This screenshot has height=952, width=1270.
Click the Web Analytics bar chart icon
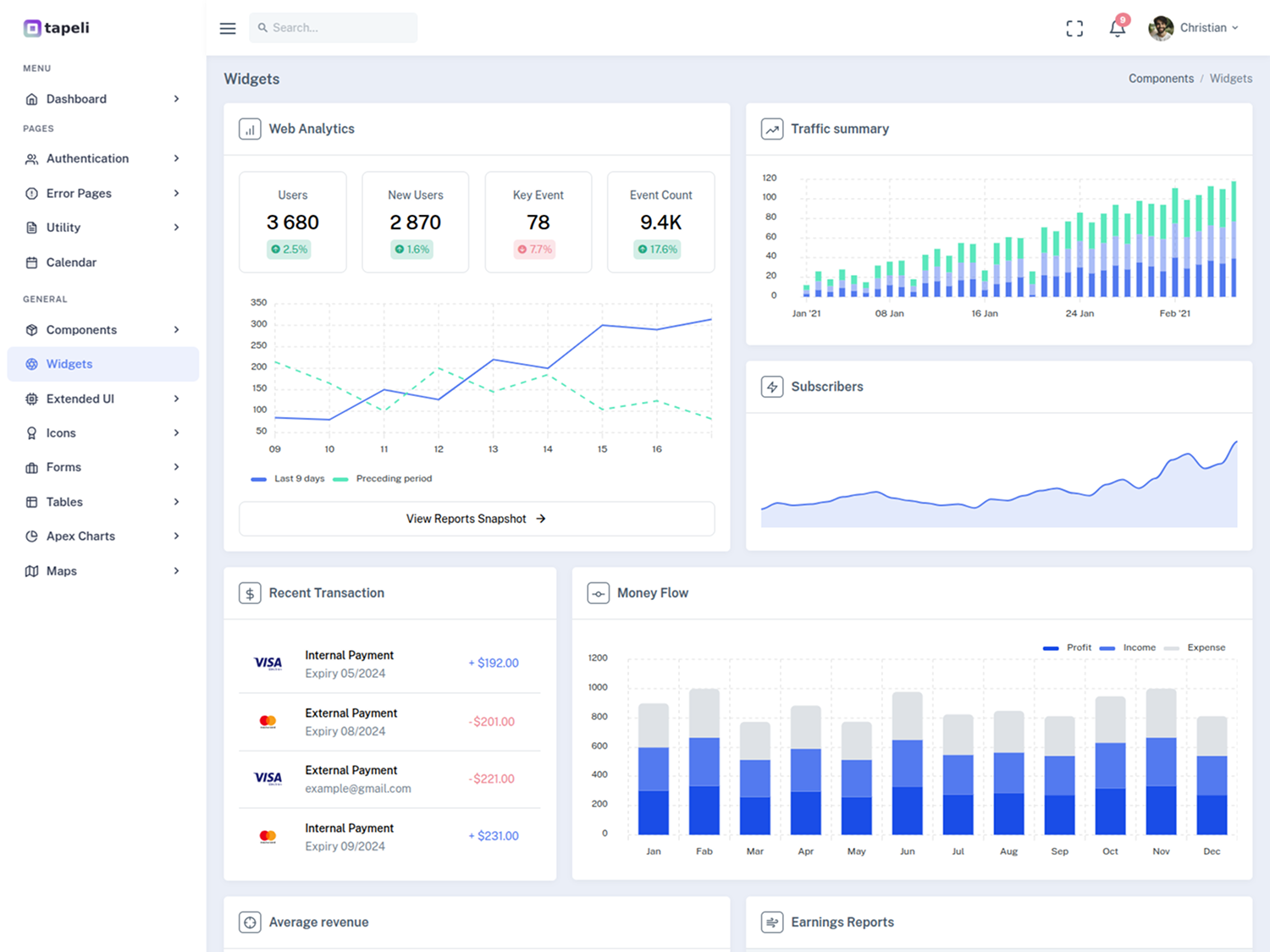(x=250, y=129)
